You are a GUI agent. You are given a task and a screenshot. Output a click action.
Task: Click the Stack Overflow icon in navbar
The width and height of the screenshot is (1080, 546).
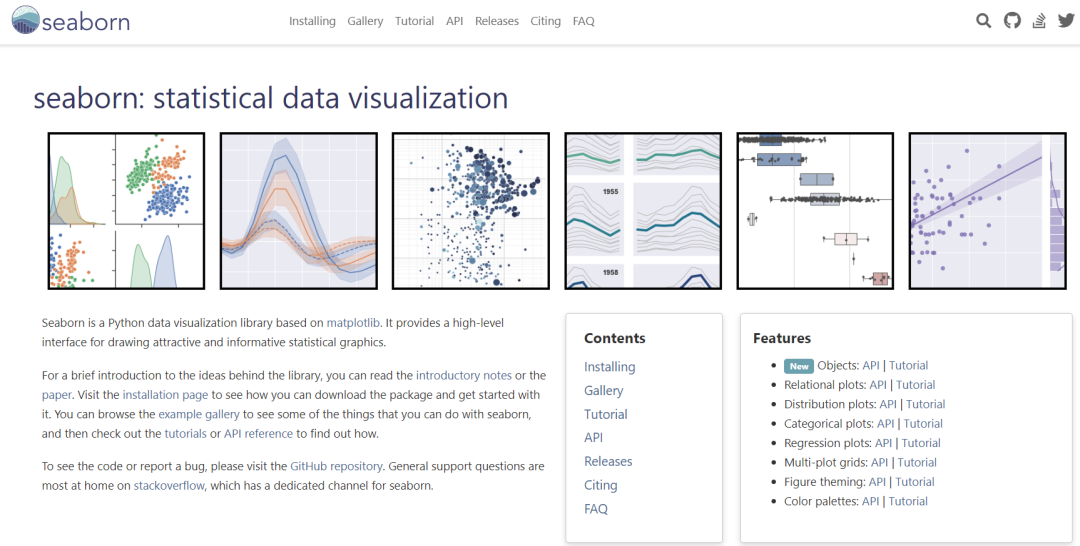click(1039, 21)
